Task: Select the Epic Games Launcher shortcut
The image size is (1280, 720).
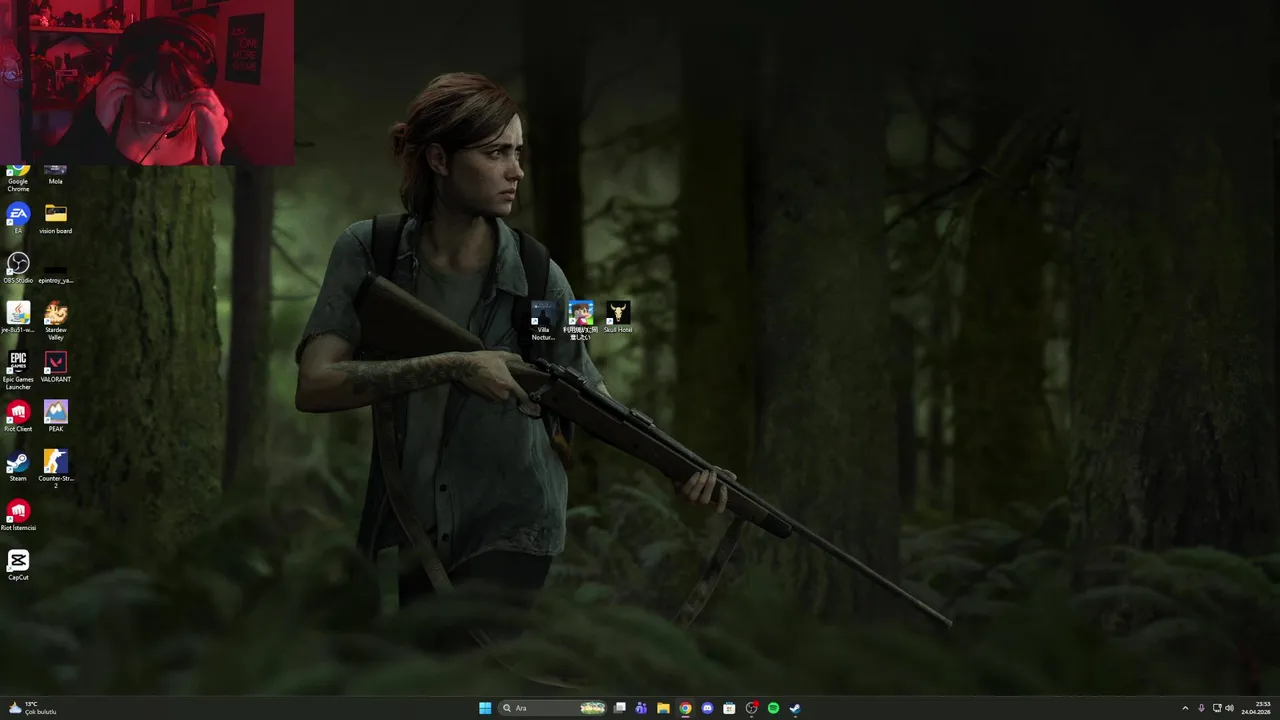Action: point(18,370)
